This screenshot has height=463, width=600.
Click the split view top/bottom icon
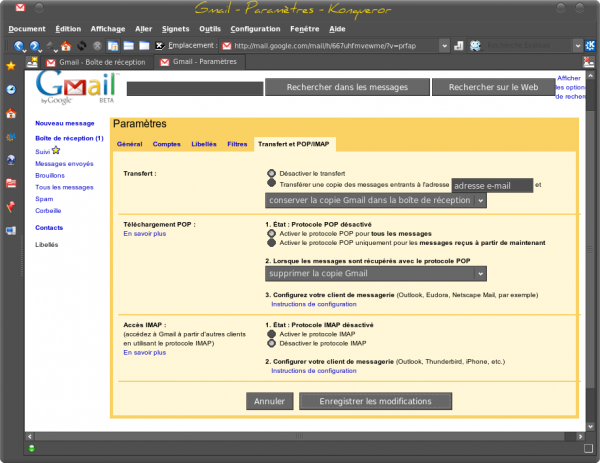[129, 46]
